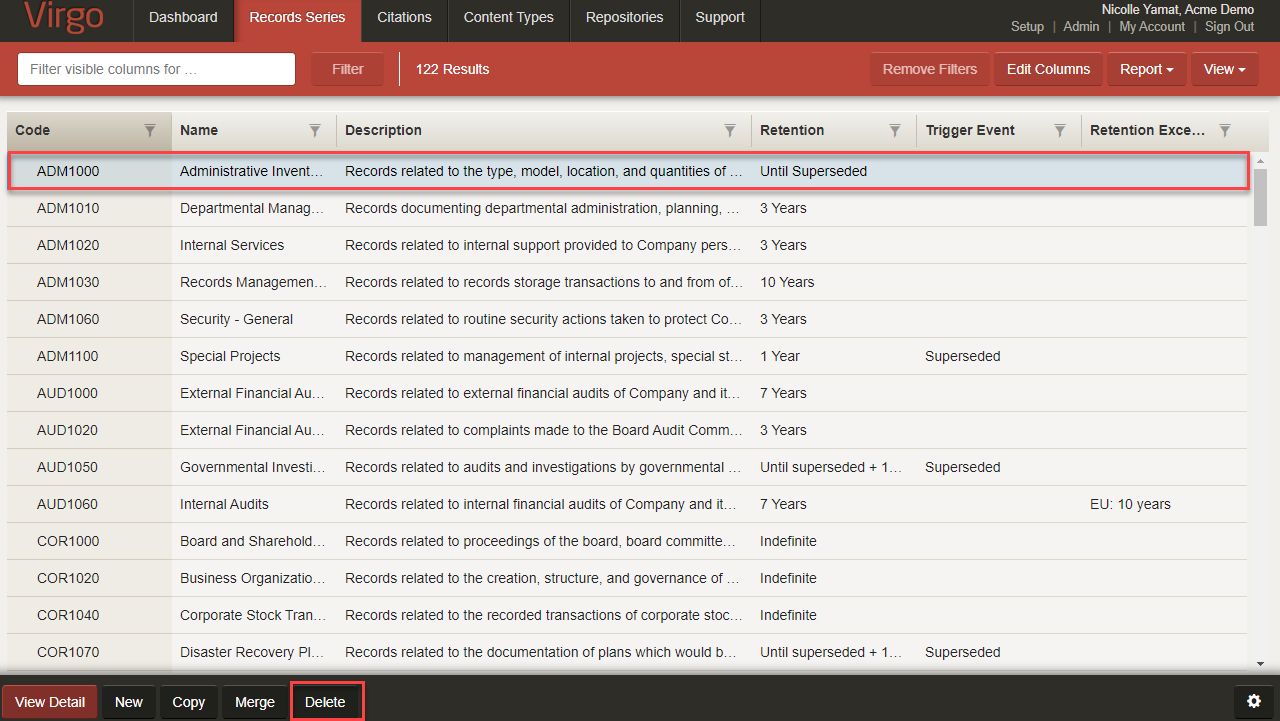
Task: Open the gear settings icon at bottom right
Action: (1253, 702)
